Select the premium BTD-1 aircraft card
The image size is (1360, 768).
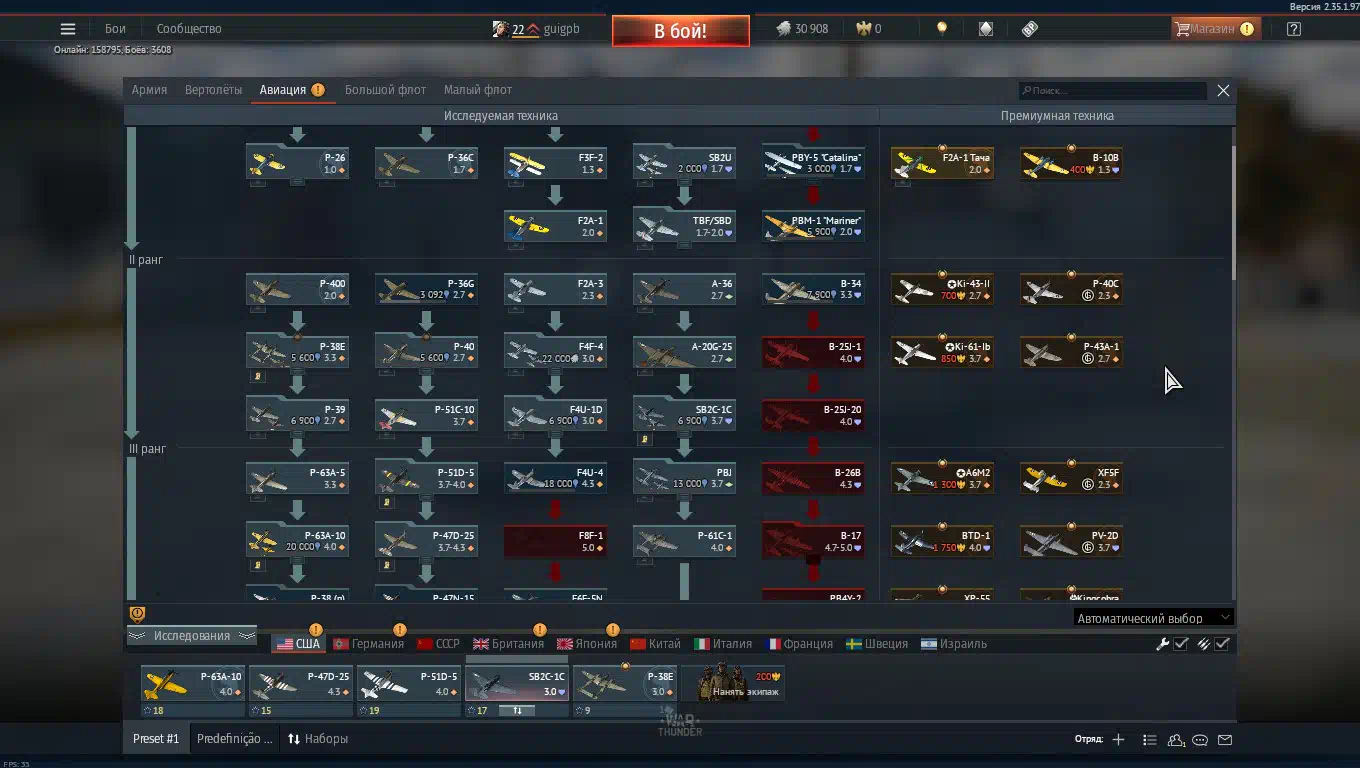pos(942,541)
